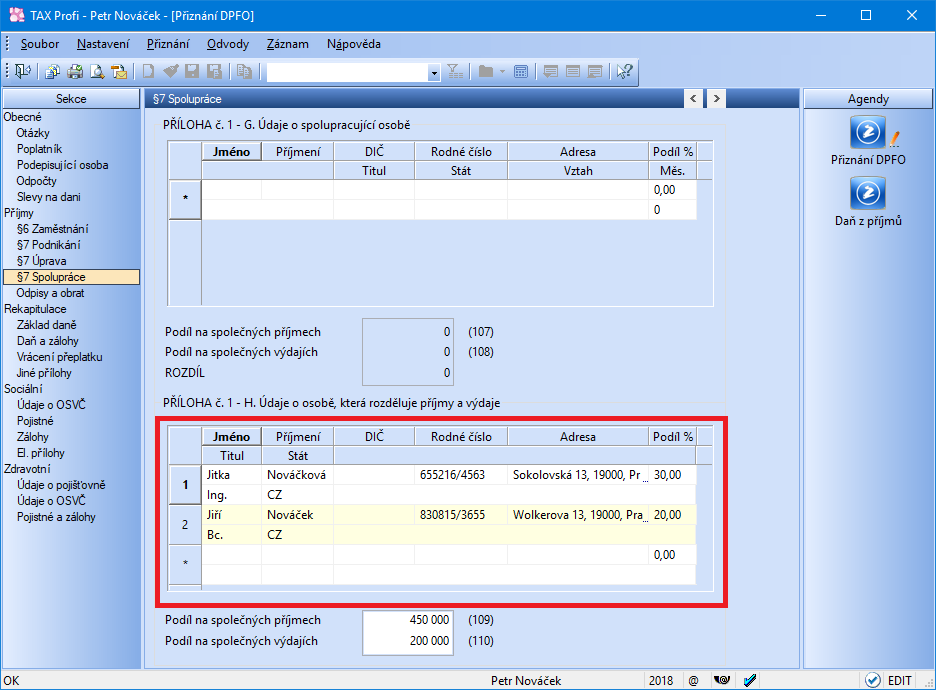The height and width of the screenshot is (690, 936).
Task: Click the Wolkerova 13 address cell
Action: pos(578,515)
